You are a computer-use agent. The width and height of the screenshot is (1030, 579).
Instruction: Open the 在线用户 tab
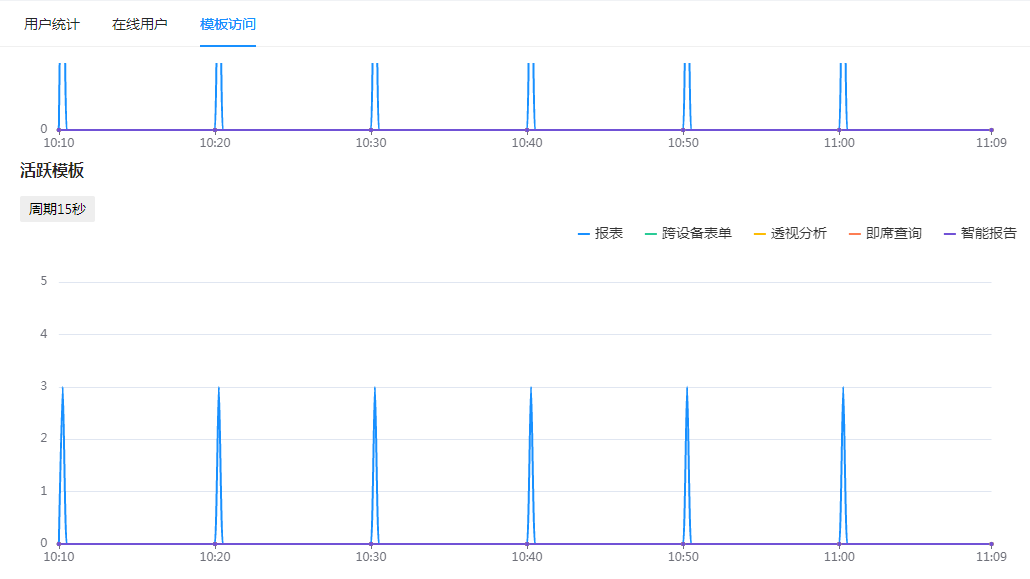[140, 24]
